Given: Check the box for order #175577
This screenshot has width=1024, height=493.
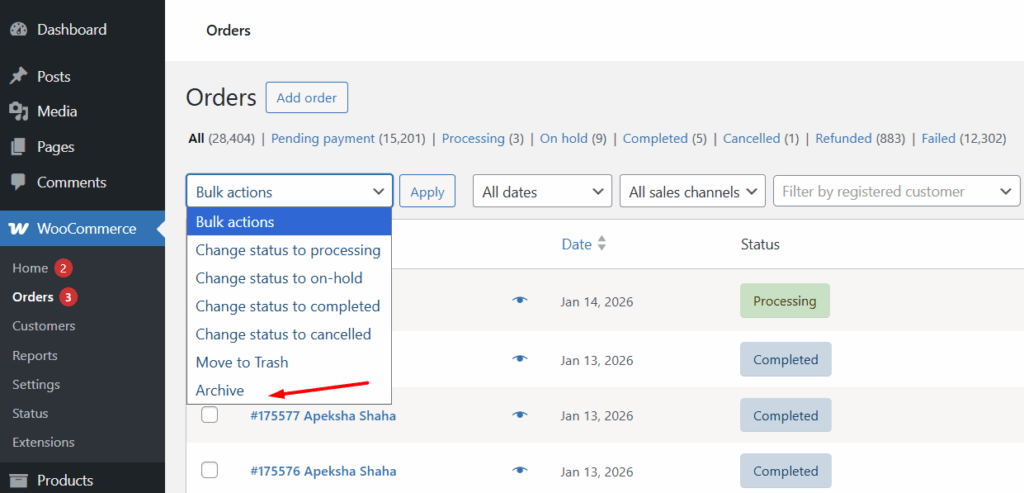Looking at the screenshot, I should point(210,415).
